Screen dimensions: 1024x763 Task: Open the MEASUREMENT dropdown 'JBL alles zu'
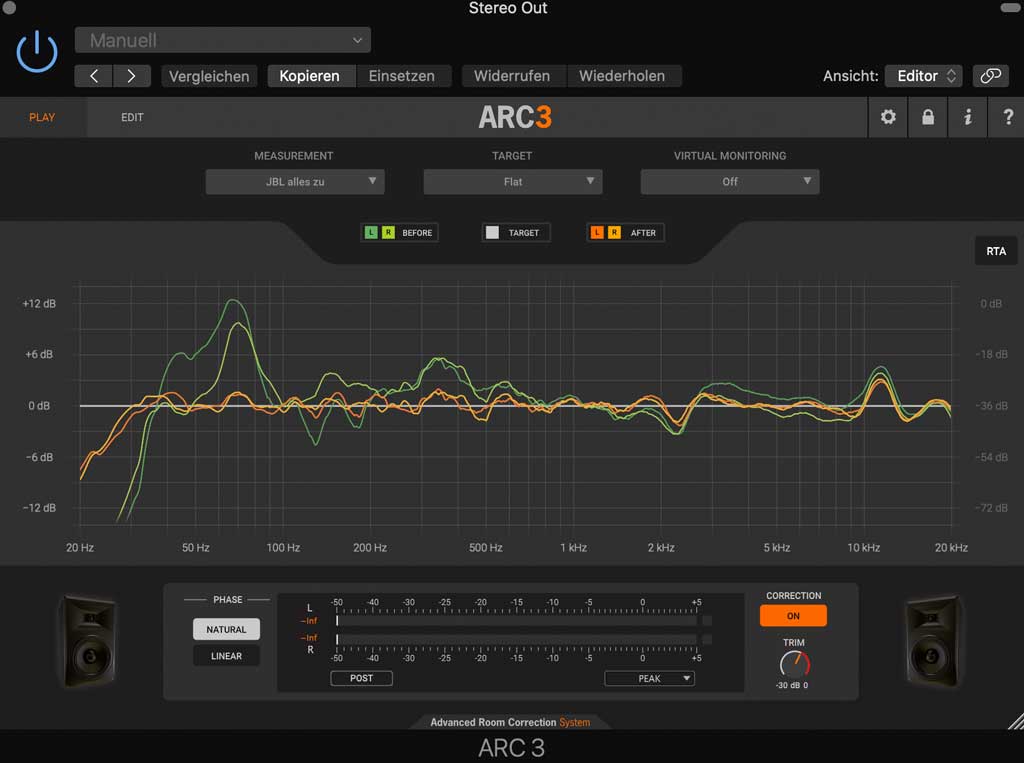(295, 182)
